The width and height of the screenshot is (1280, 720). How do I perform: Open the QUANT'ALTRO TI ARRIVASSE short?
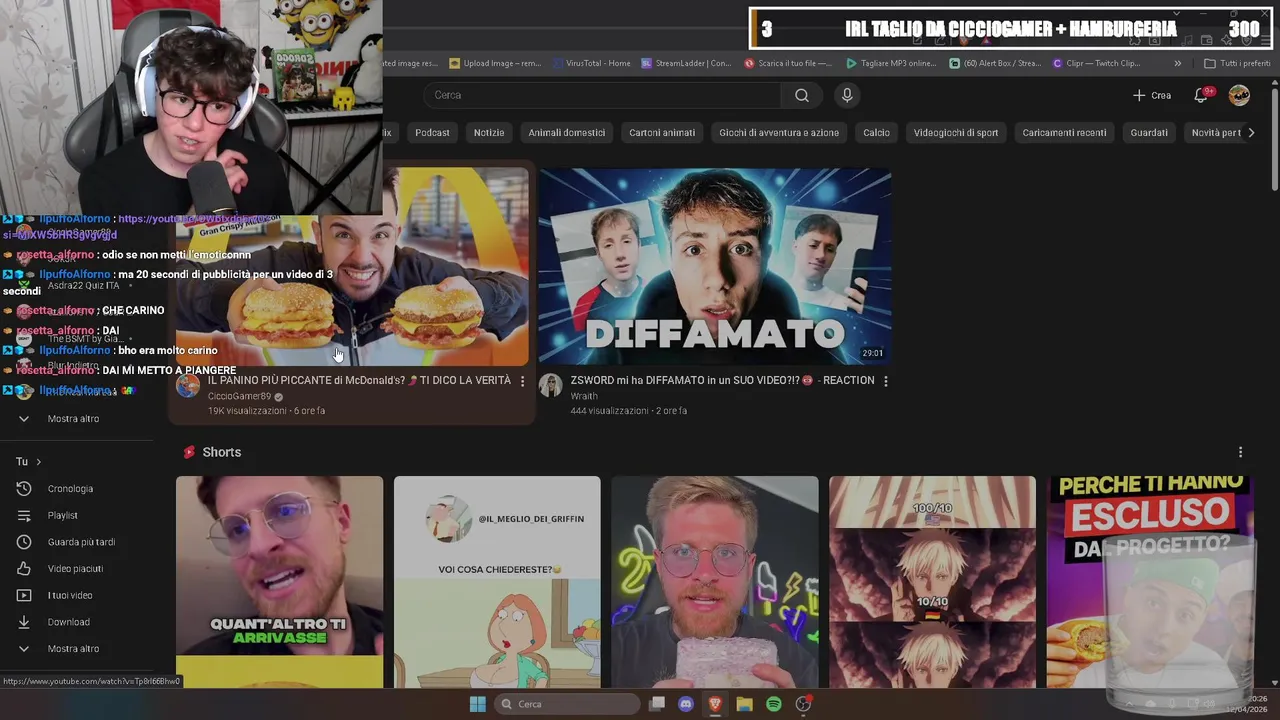pos(279,582)
